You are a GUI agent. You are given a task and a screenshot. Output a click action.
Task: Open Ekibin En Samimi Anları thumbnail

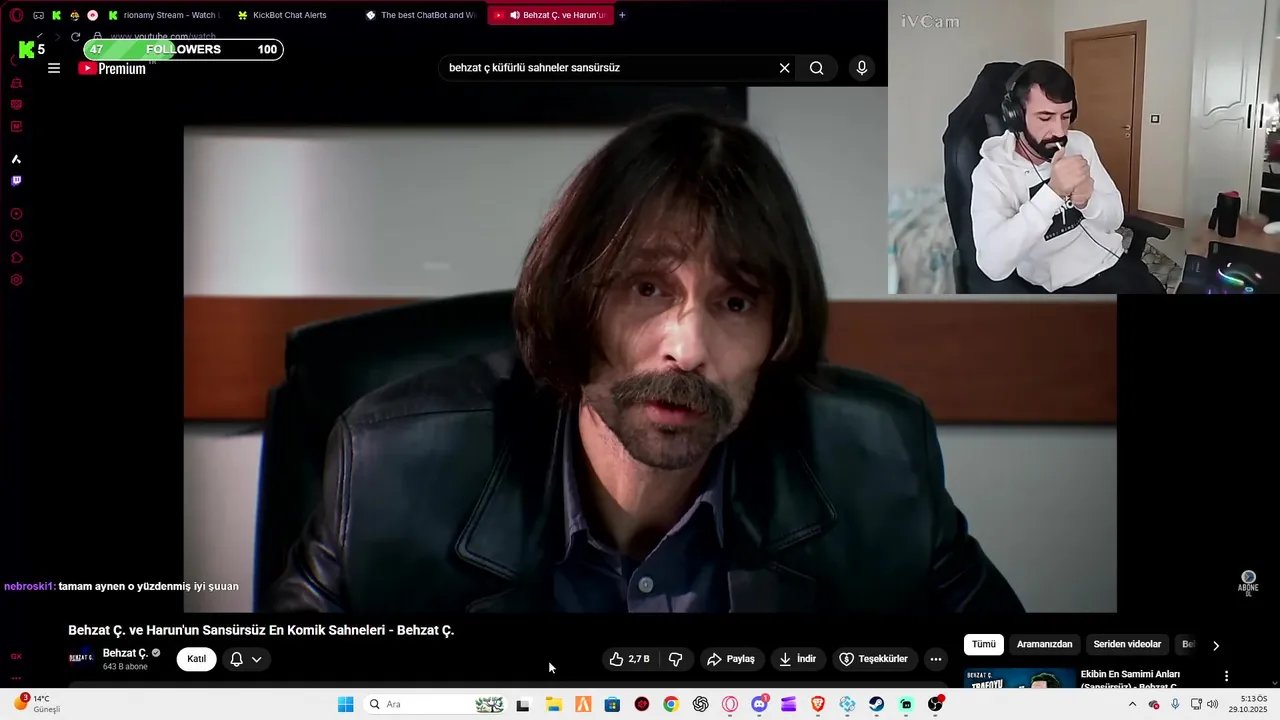[1019, 678]
